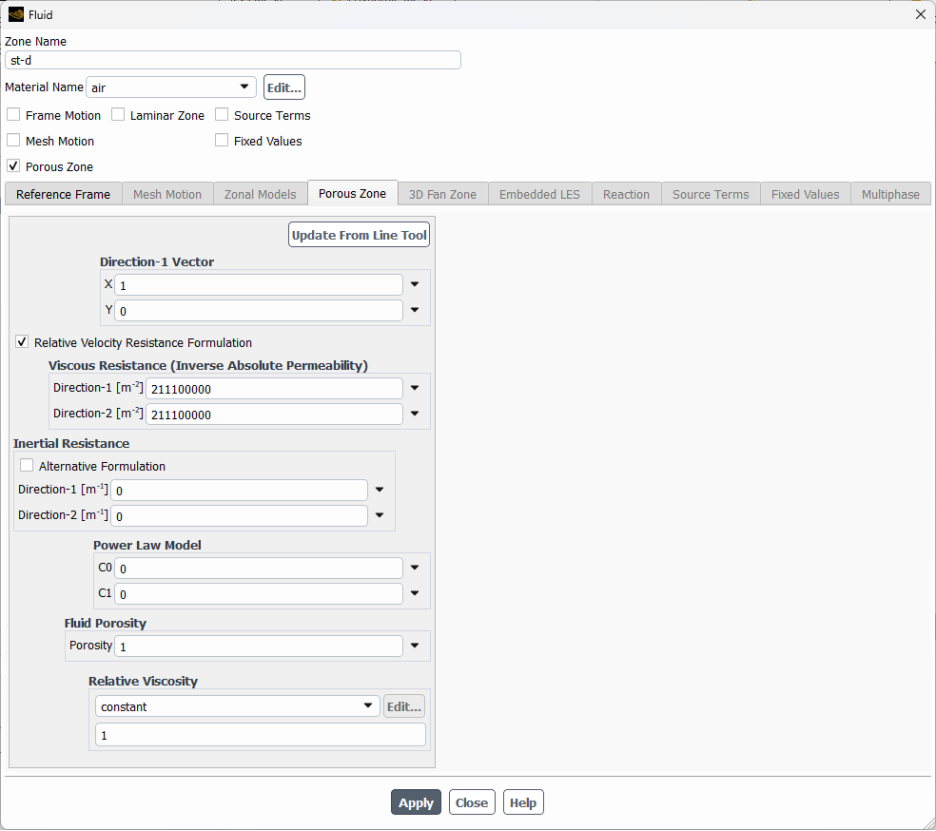Click the Direction-1 Vector Y input field
The image size is (936, 831).
tap(258, 310)
